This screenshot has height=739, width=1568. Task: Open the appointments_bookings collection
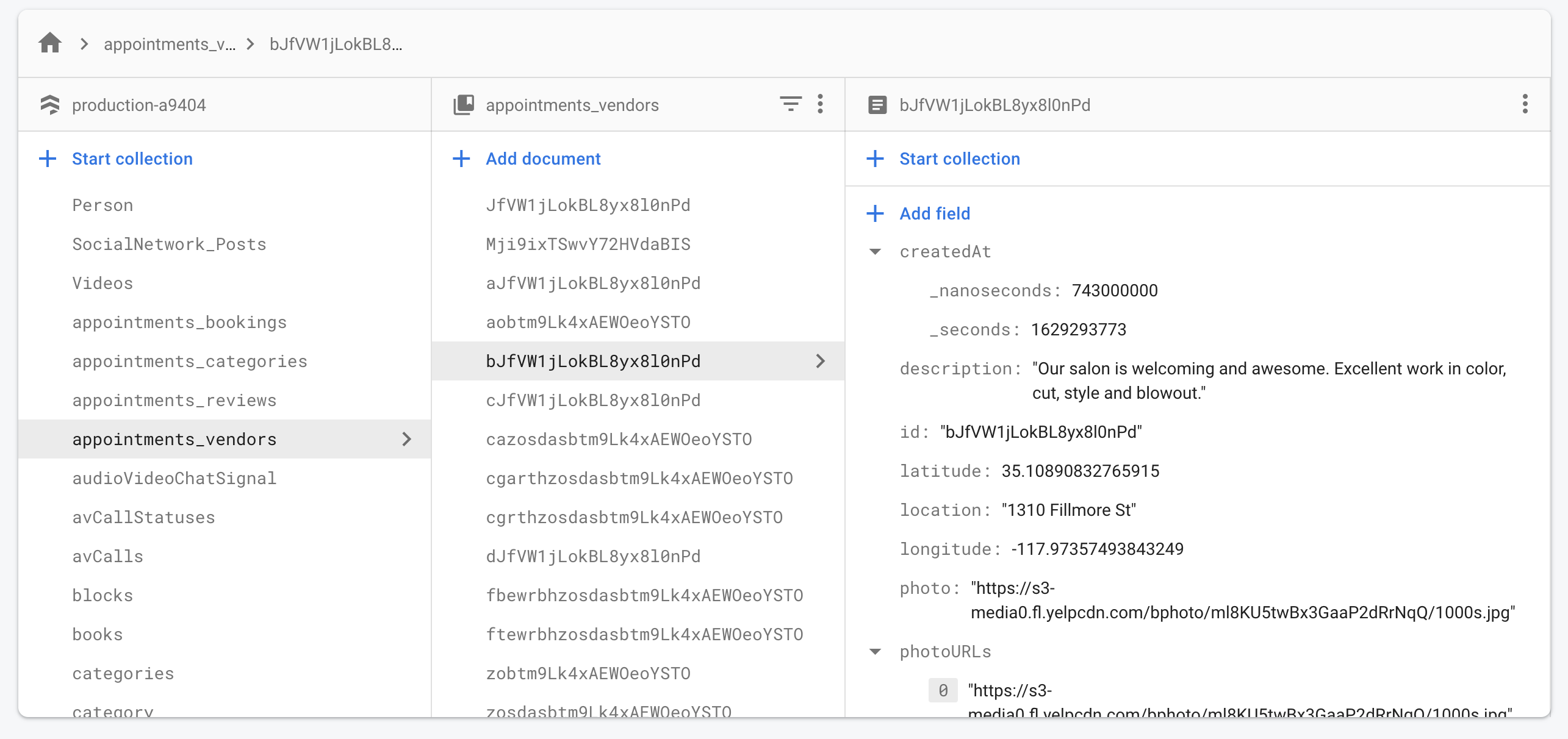point(179,323)
